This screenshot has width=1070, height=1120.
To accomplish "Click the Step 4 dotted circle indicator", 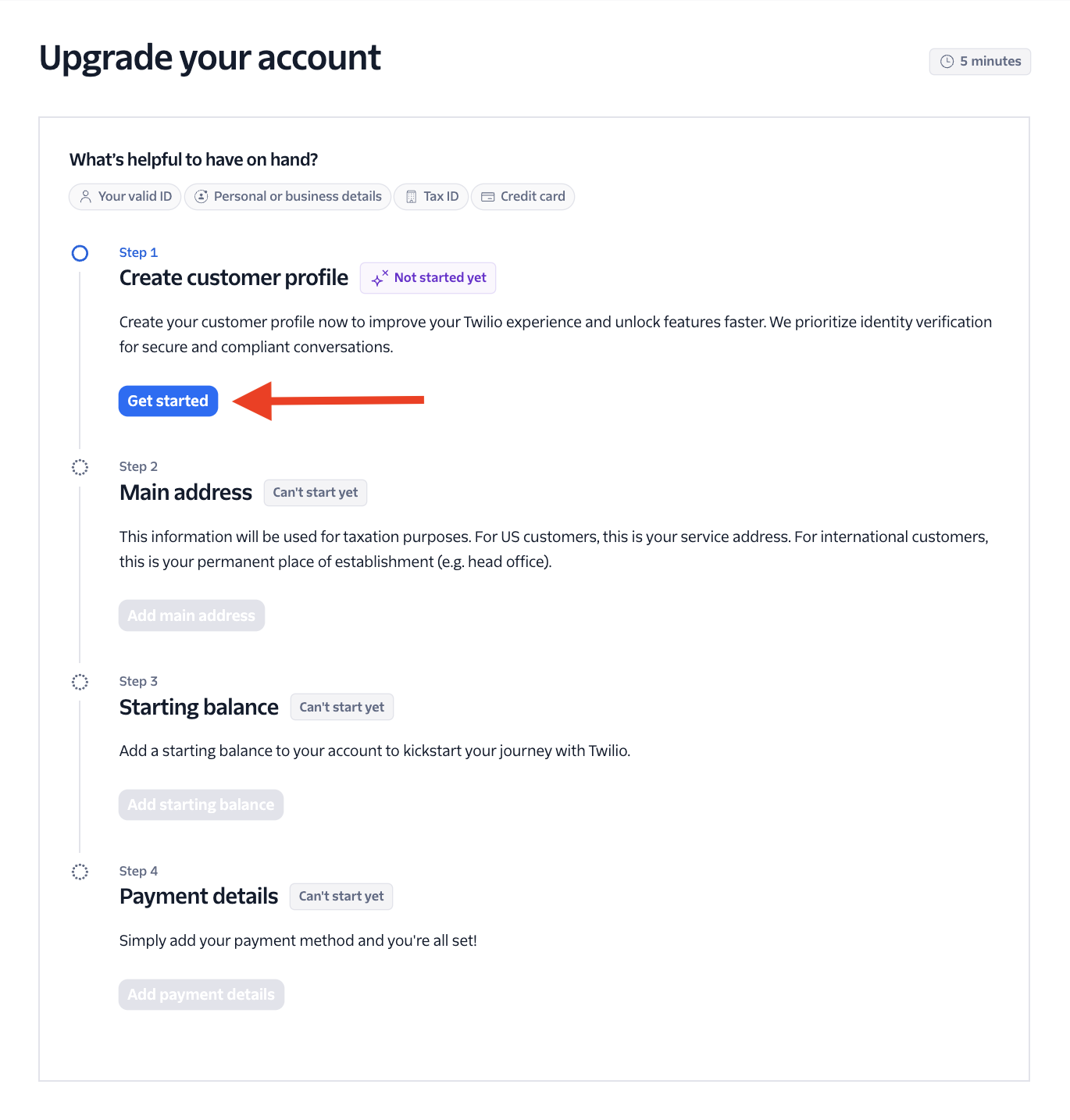I will click(x=80, y=872).
